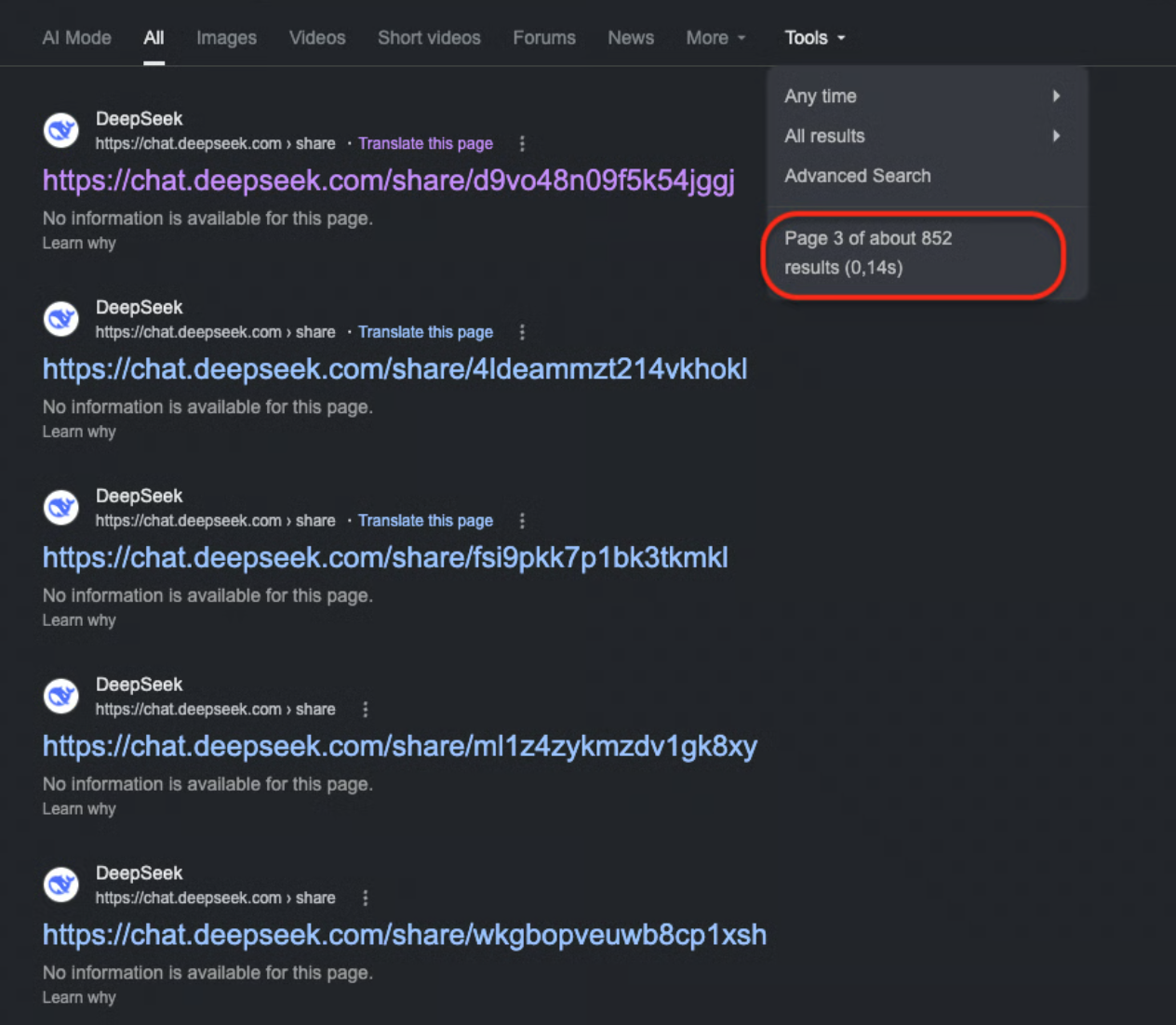Screen dimensions: 1176x1025
Task: Click DeepSeek site name of wkgbopveuwb8cp1xsh result
Action: [139, 873]
